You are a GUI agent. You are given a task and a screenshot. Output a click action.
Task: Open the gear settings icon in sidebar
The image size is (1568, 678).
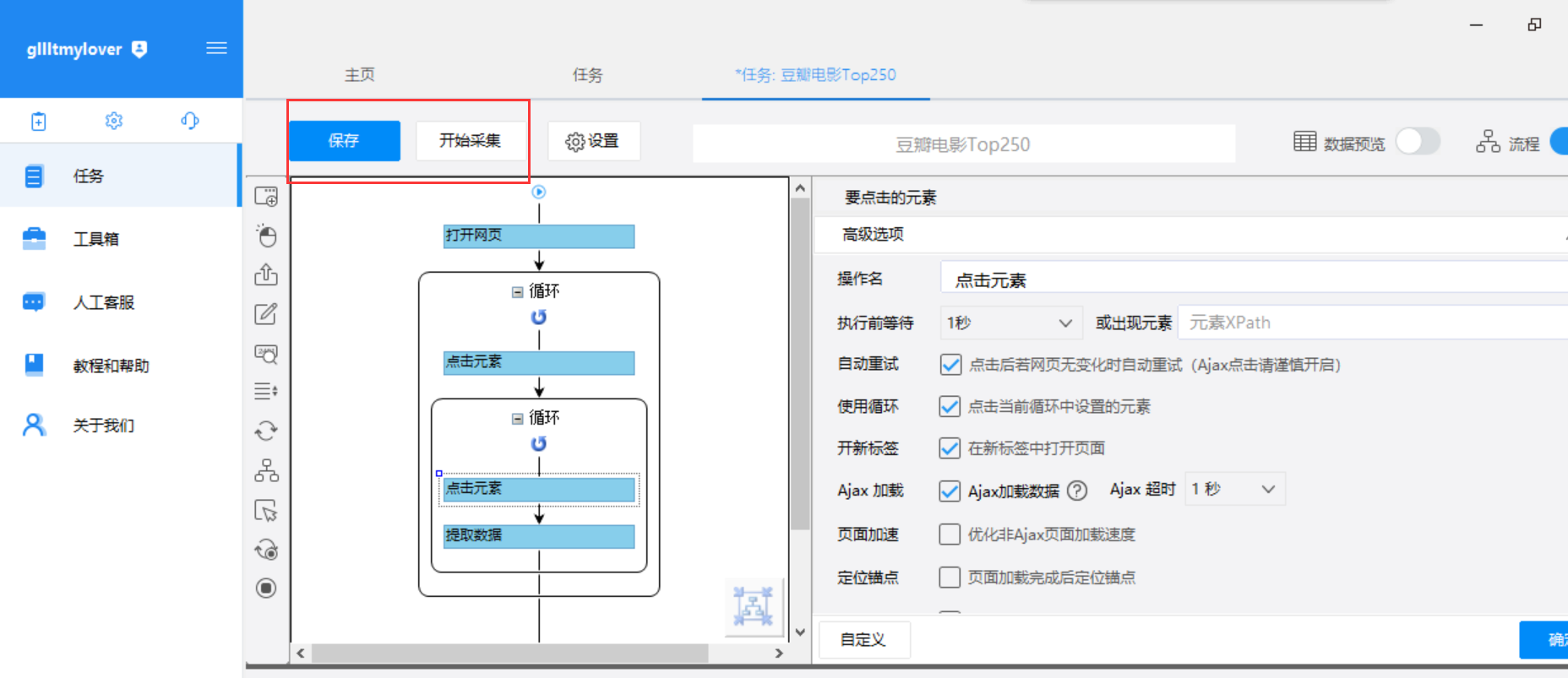click(x=114, y=121)
